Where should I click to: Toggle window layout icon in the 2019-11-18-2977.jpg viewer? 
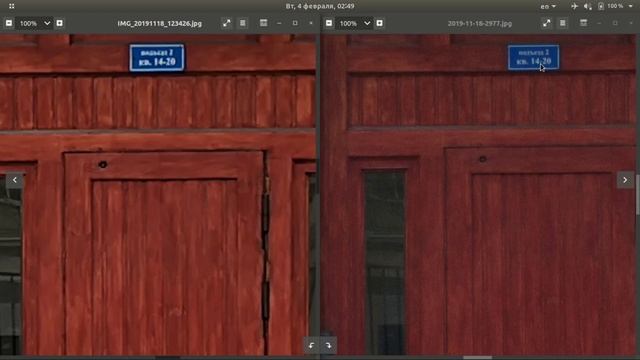click(x=584, y=23)
